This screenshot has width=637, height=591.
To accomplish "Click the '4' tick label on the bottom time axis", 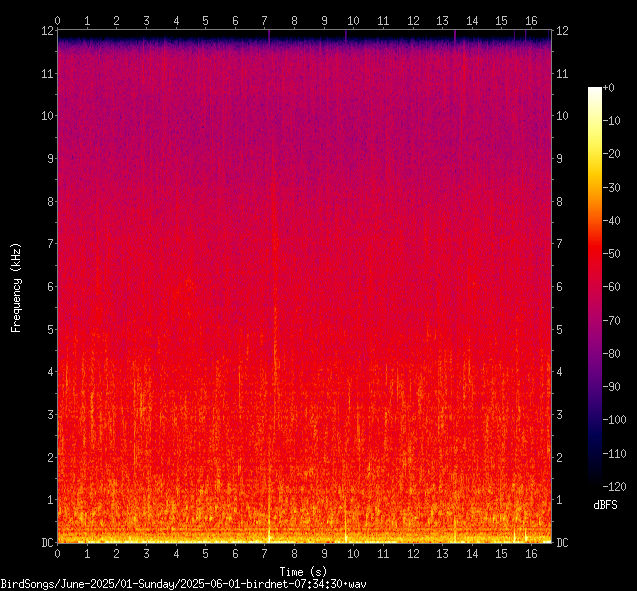I will click(x=176, y=554).
